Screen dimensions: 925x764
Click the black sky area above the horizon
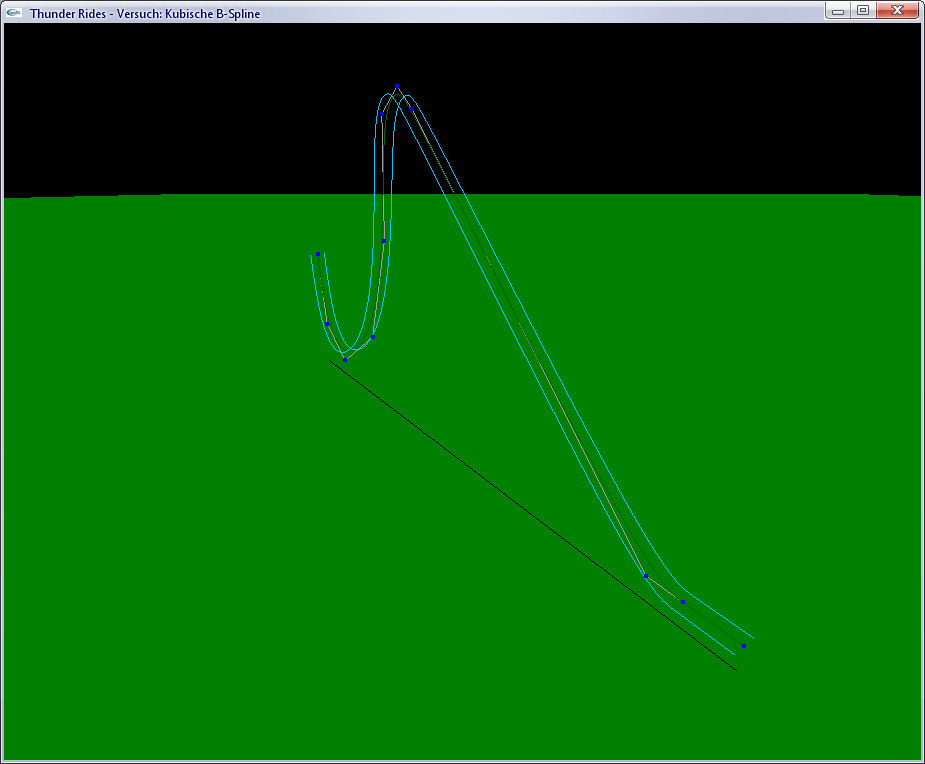(x=150, y=100)
